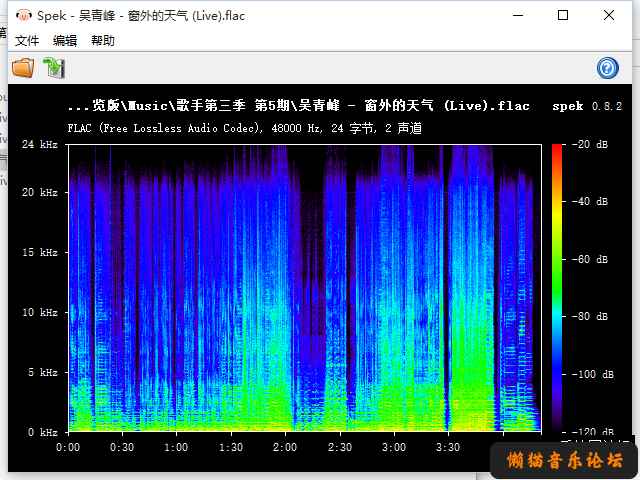Open the 文件 menu
This screenshot has width=640, height=480.
(27, 41)
